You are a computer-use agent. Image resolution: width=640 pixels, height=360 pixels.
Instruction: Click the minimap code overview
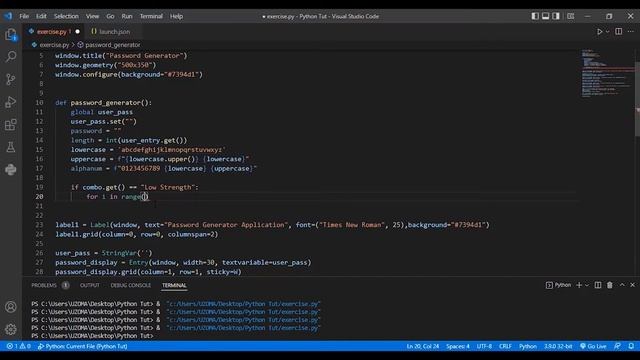(x=607, y=73)
